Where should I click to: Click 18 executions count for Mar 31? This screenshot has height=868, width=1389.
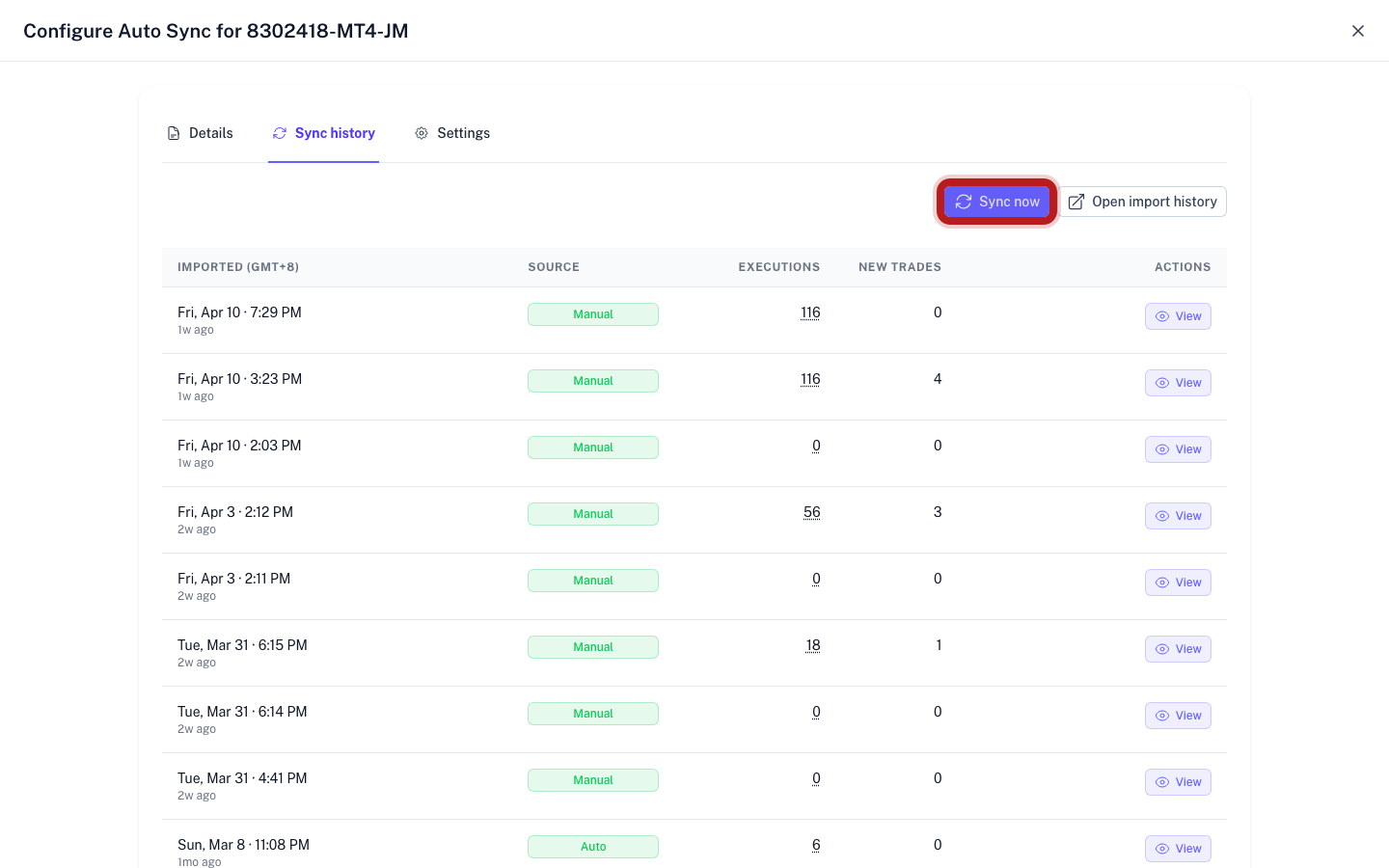point(813,645)
